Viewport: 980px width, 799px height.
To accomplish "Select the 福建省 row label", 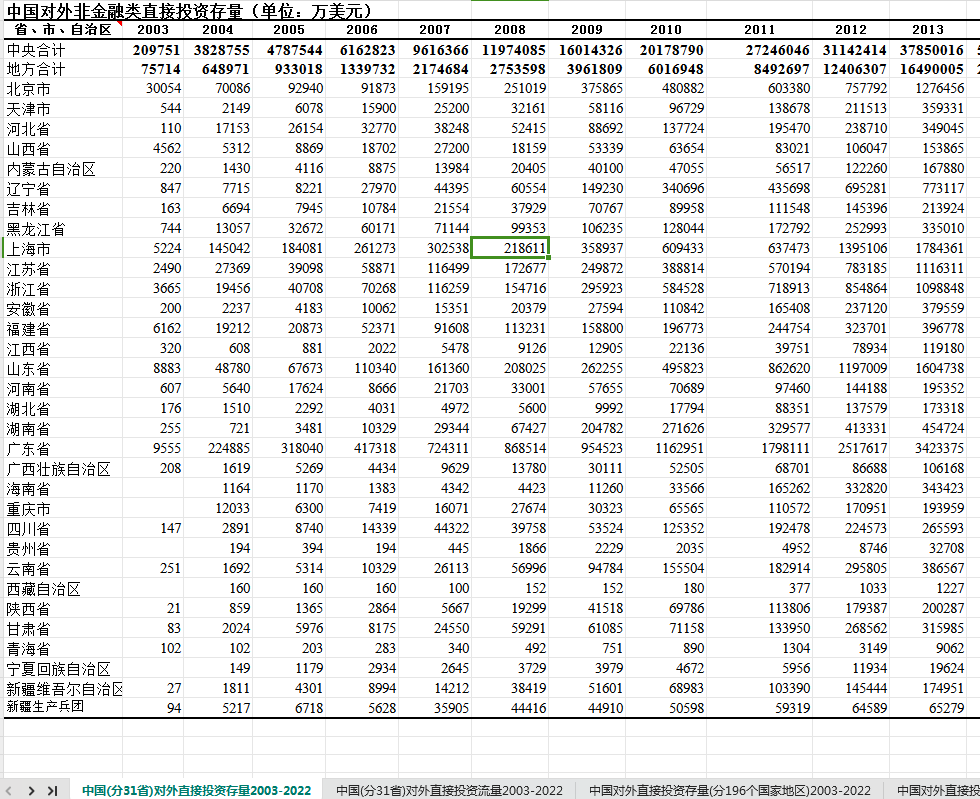I will point(63,329).
